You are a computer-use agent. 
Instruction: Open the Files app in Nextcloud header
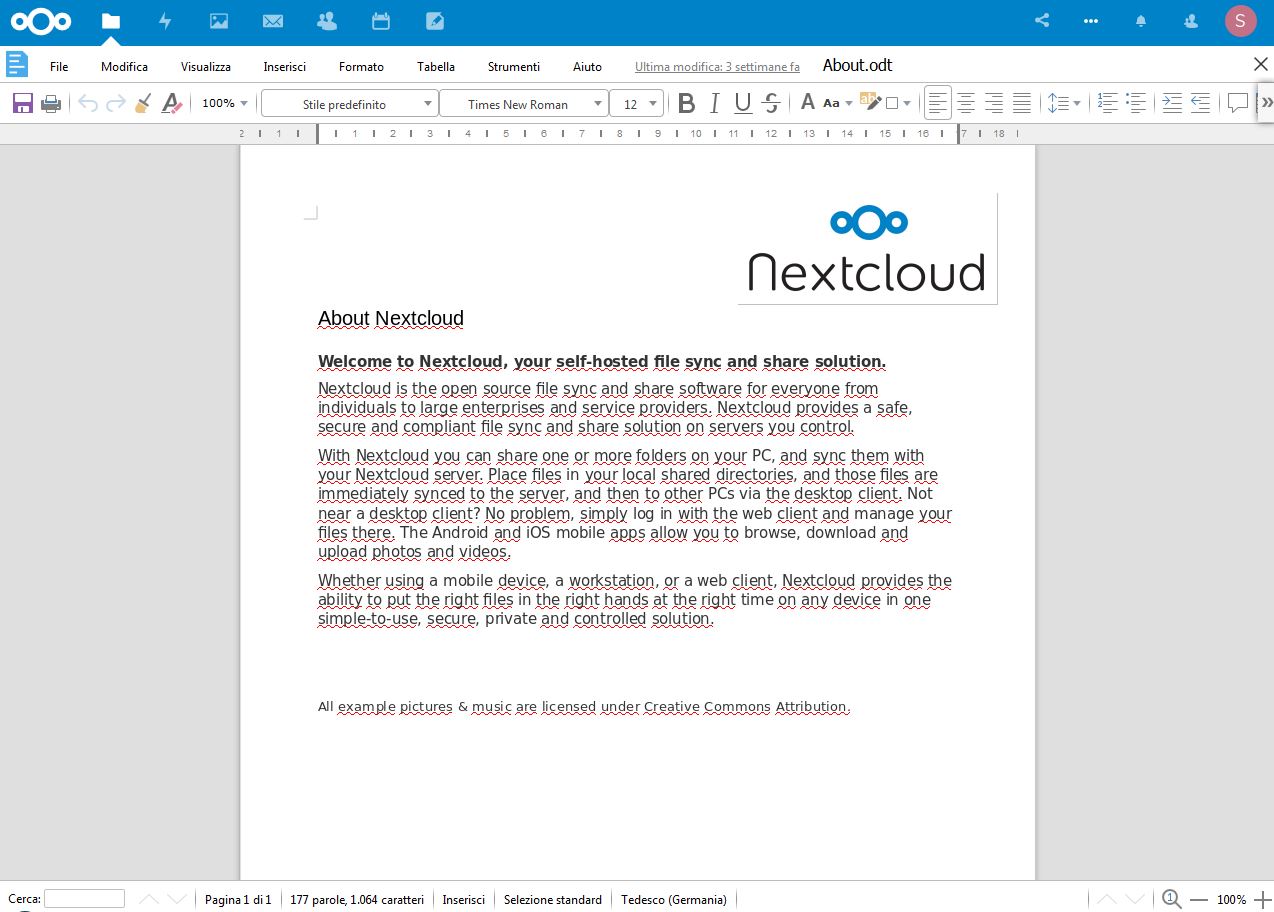[x=111, y=20]
